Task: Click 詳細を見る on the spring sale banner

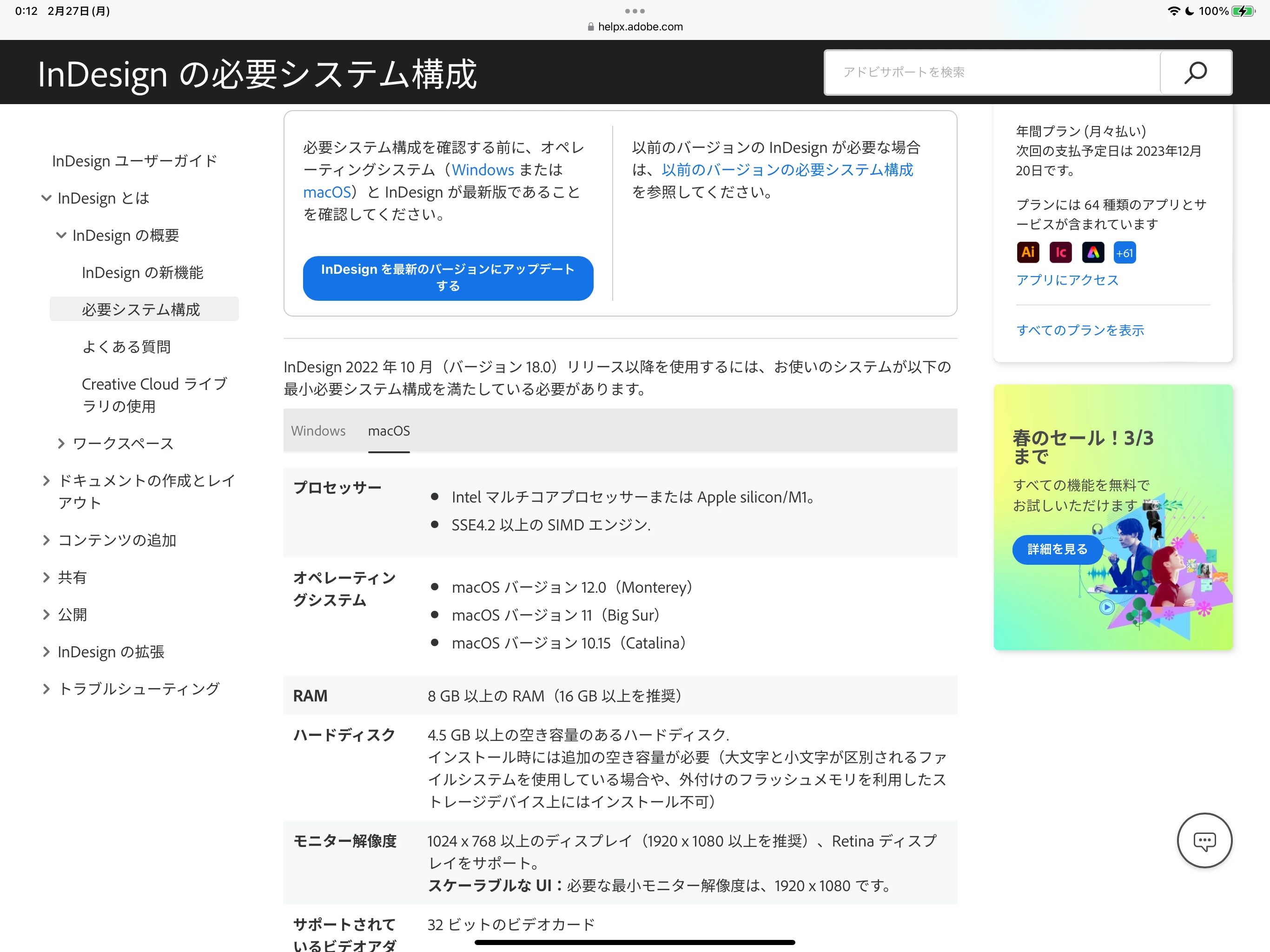Action: pyautogui.click(x=1057, y=549)
